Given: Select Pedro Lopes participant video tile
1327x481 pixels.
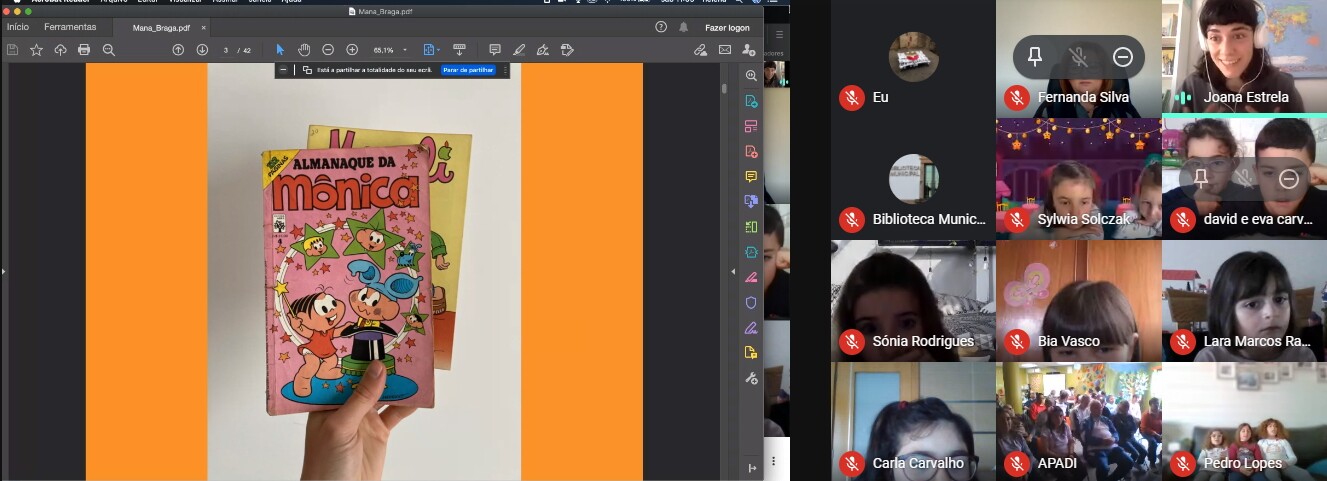Looking at the screenshot, I should tap(1244, 422).
